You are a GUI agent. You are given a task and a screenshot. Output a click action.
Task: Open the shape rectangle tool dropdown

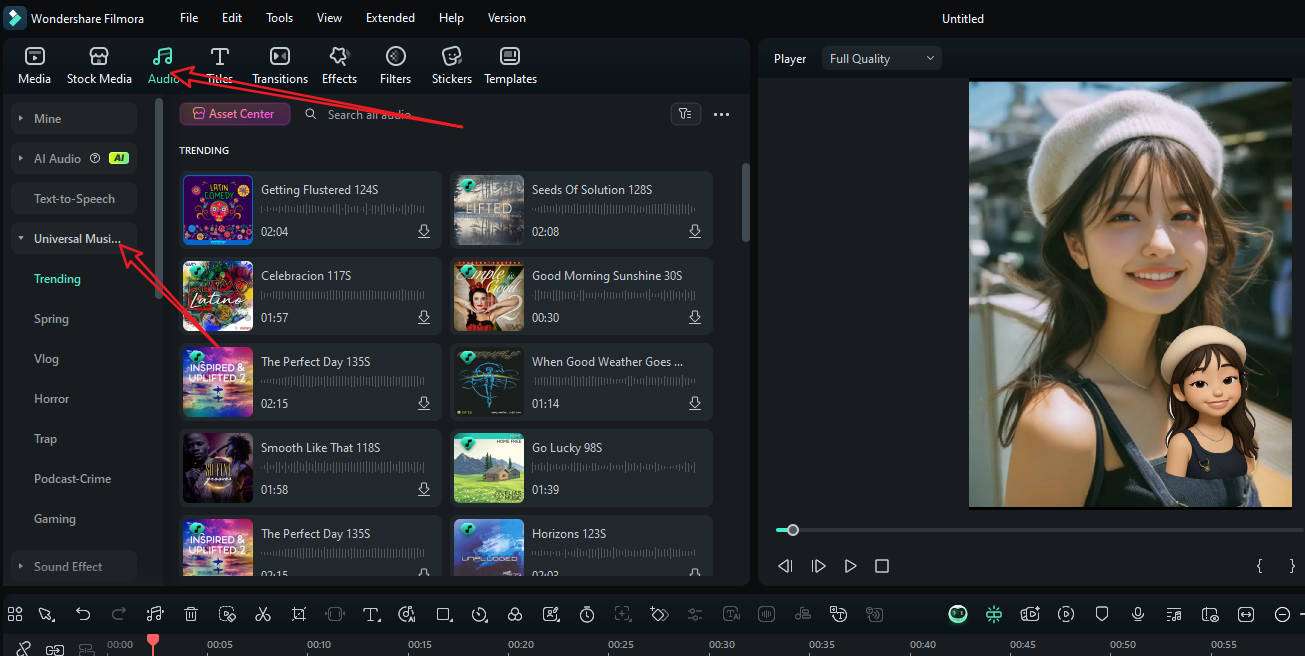[x=444, y=614]
